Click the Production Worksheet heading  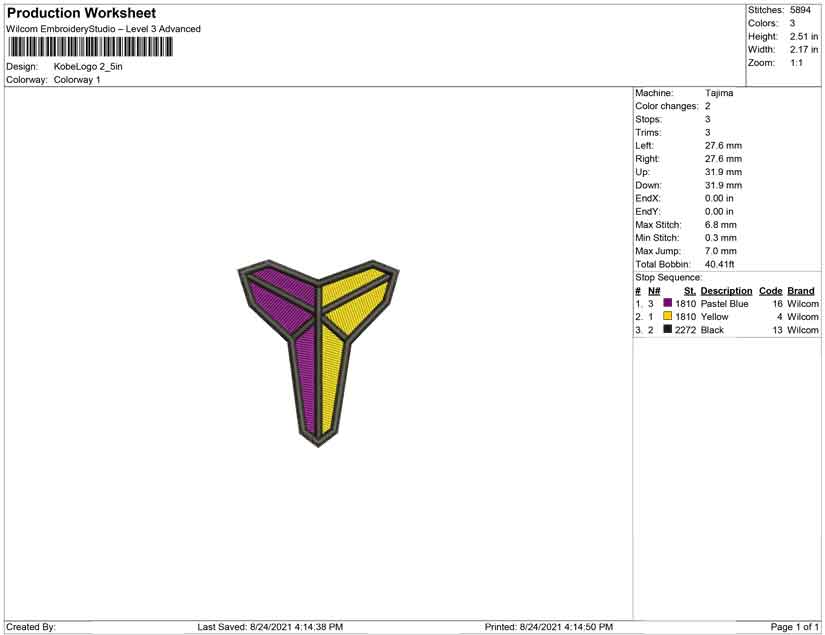tap(82, 13)
